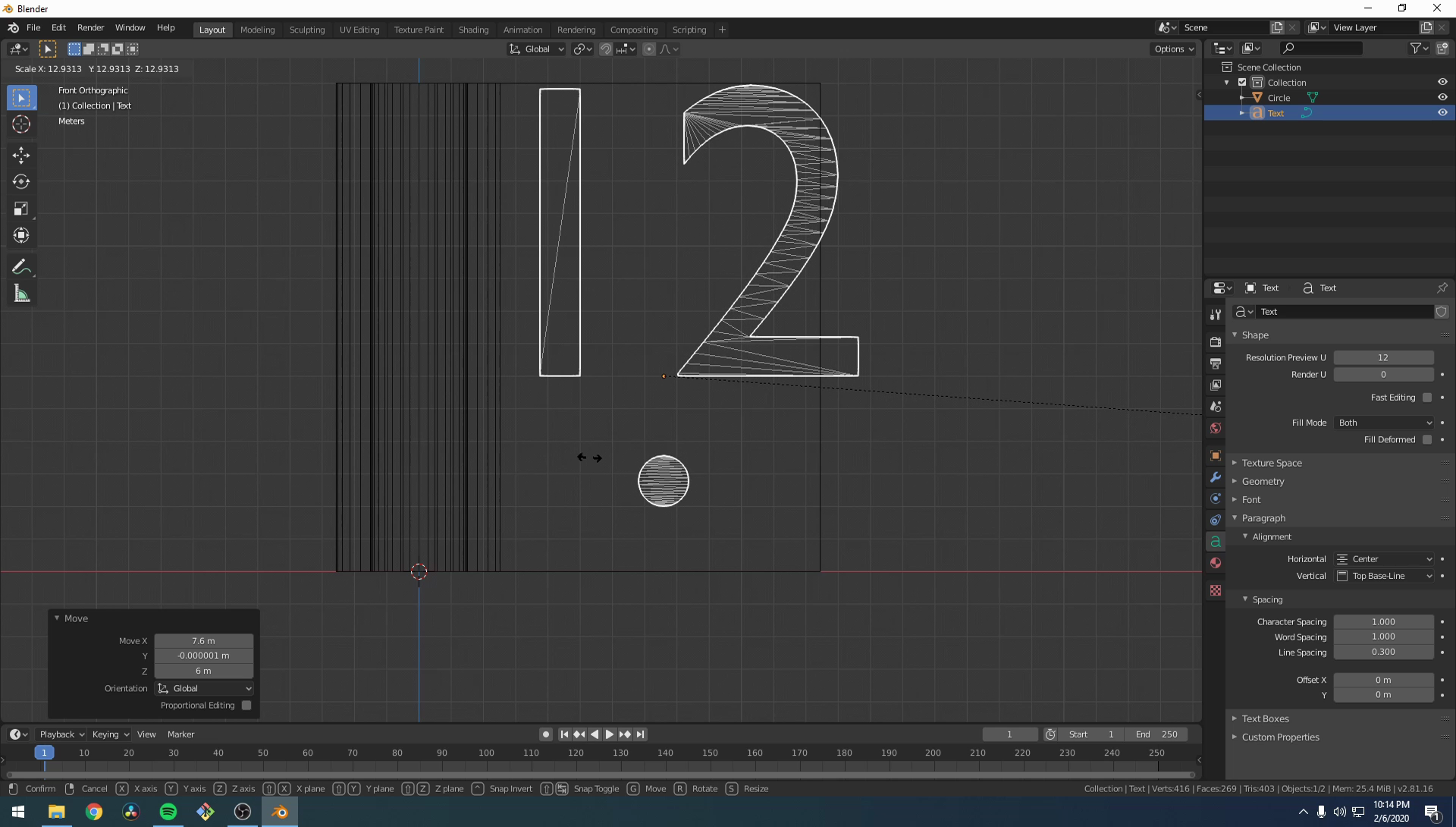Open the timeline Marker menu
1456x827 pixels.
[180, 734]
